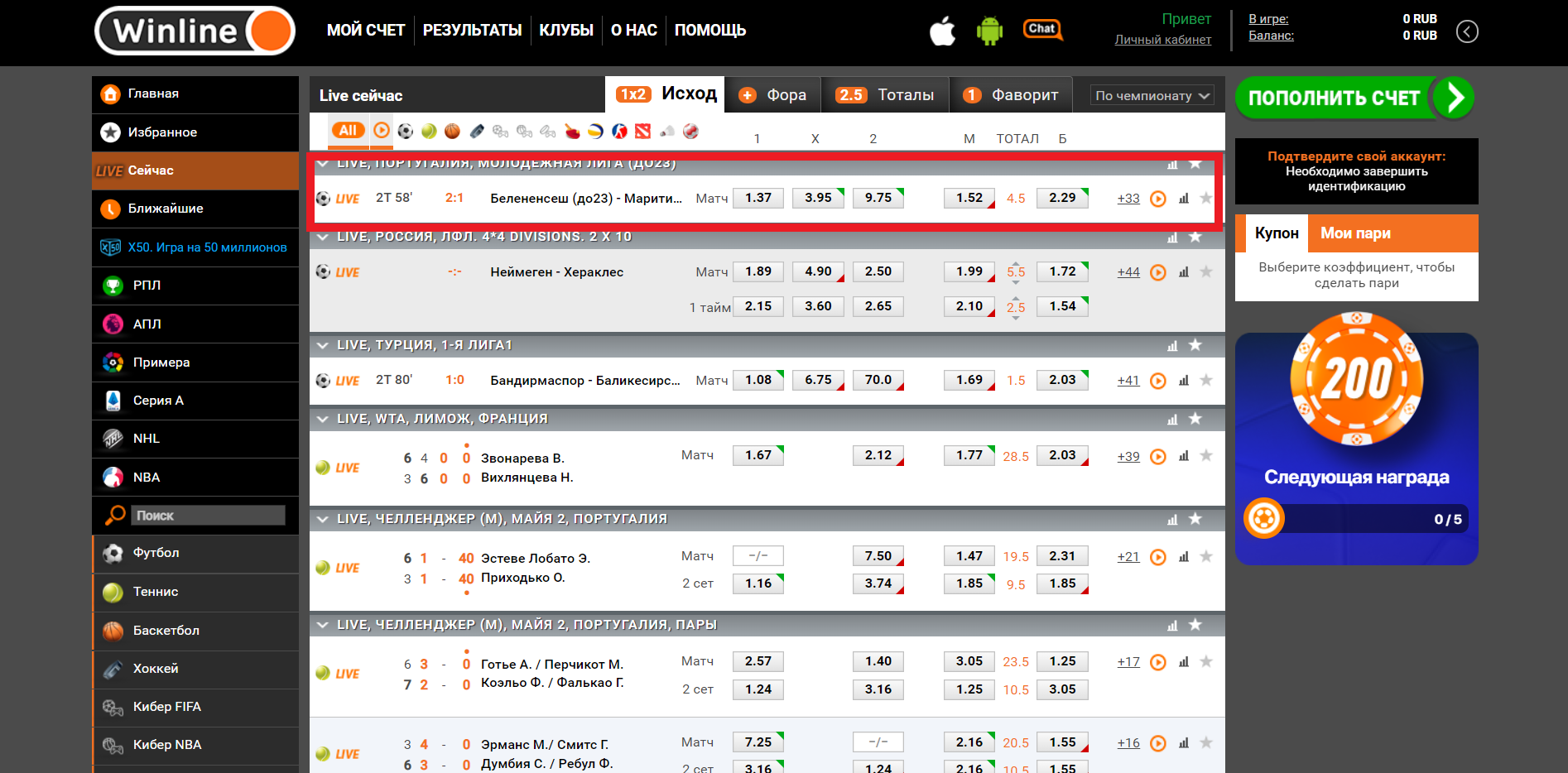Open the РЕЗУЛЬТАТЫ top menu item
The height and width of the screenshot is (773, 1568).
coord(472,31)
